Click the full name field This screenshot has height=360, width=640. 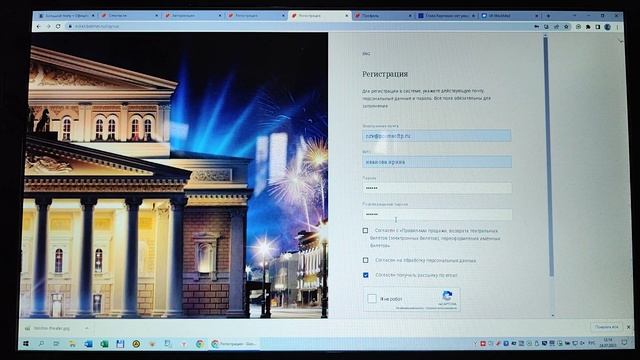point(436,162)
